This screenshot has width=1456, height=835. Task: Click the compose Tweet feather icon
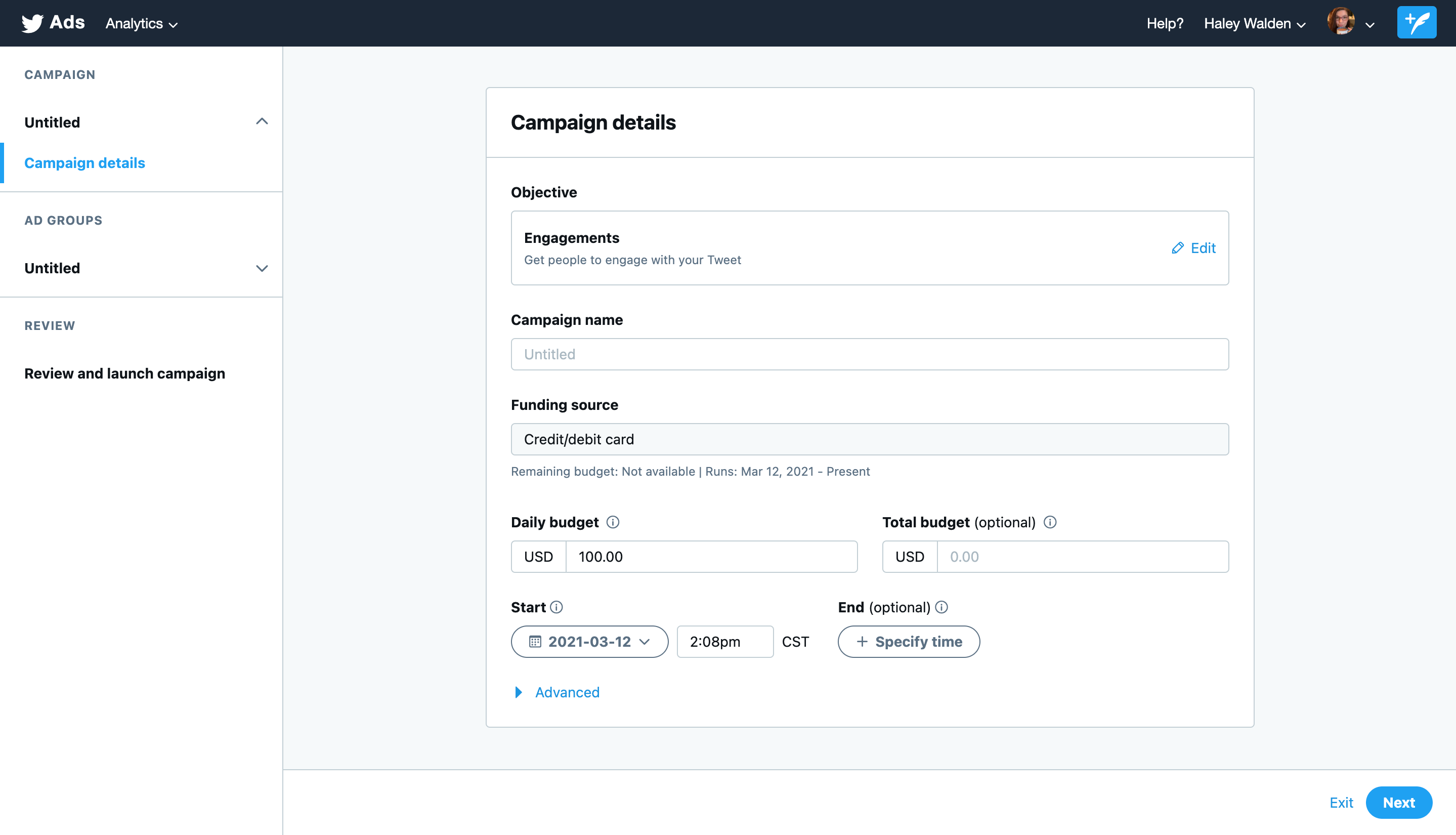[x=1416, y=23]
